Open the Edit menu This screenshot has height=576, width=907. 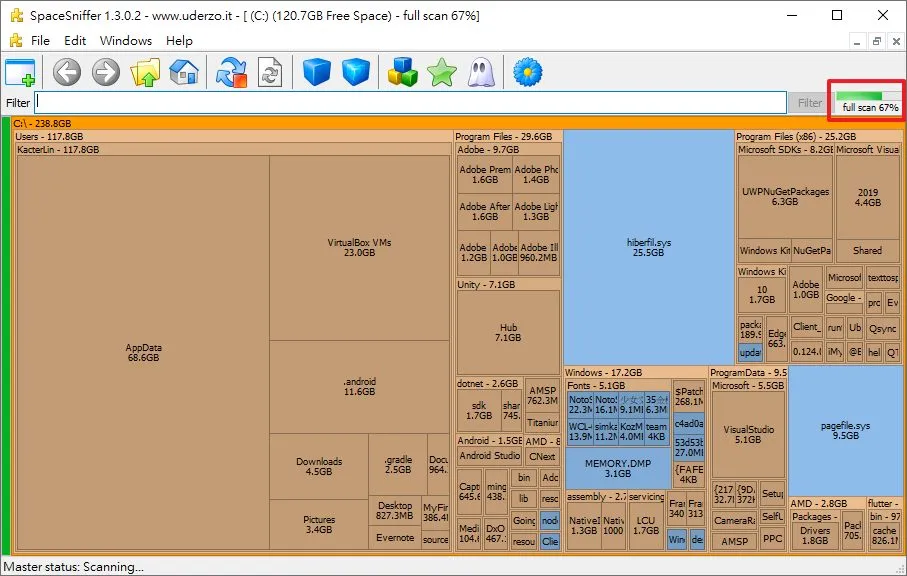click(75, 40)
